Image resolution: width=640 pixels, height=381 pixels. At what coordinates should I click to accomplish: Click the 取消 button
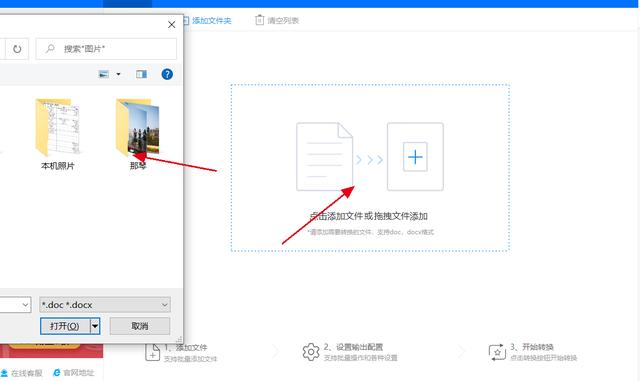coord(140,326)
